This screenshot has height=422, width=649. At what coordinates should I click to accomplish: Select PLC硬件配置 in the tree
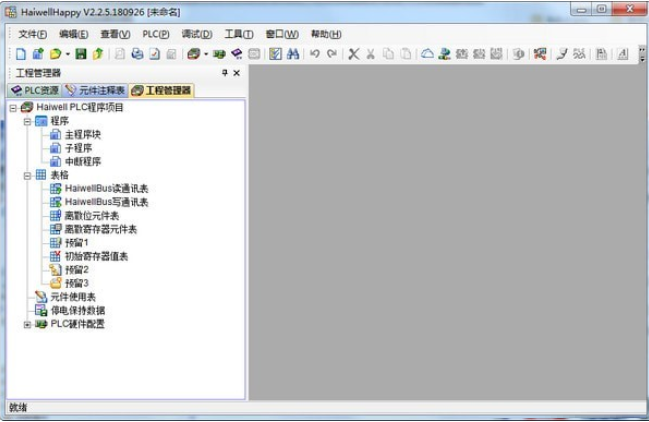point(77,324)
